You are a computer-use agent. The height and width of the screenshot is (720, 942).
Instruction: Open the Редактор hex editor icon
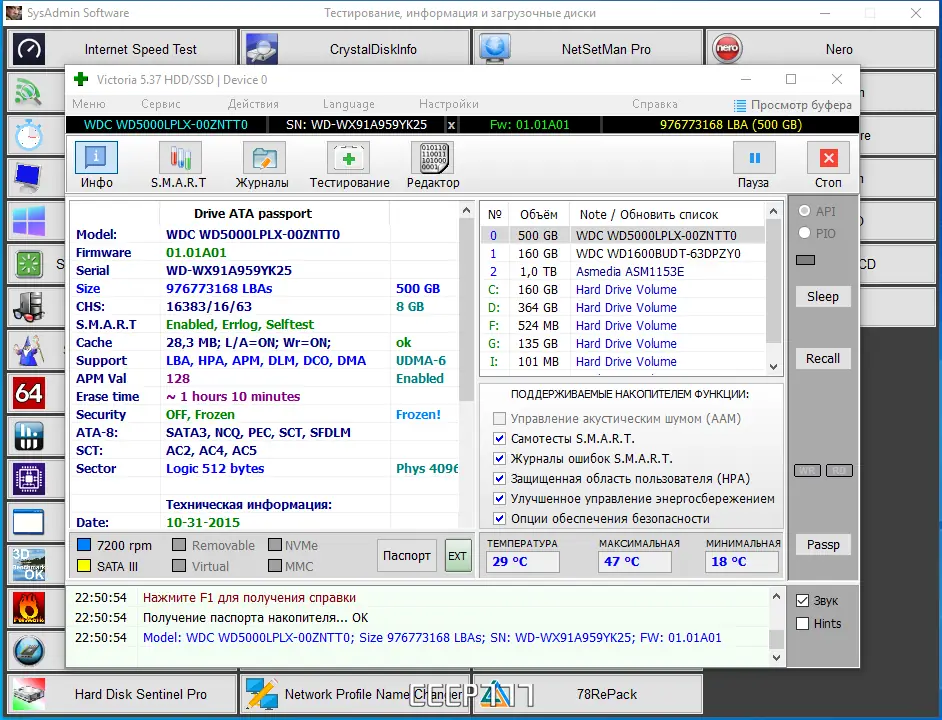(x=432, y=158)
